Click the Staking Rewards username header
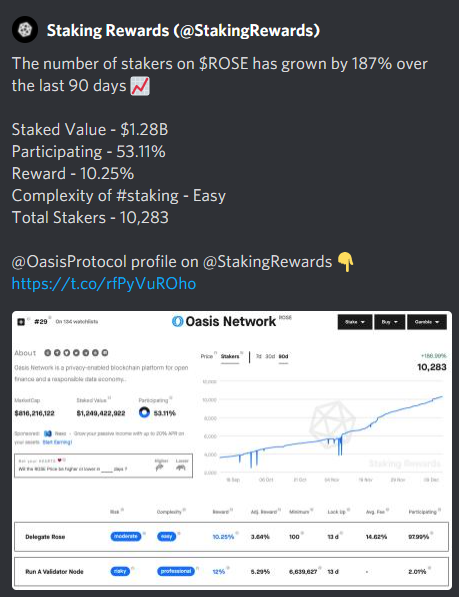459x597 pixels. pos(183,30)
